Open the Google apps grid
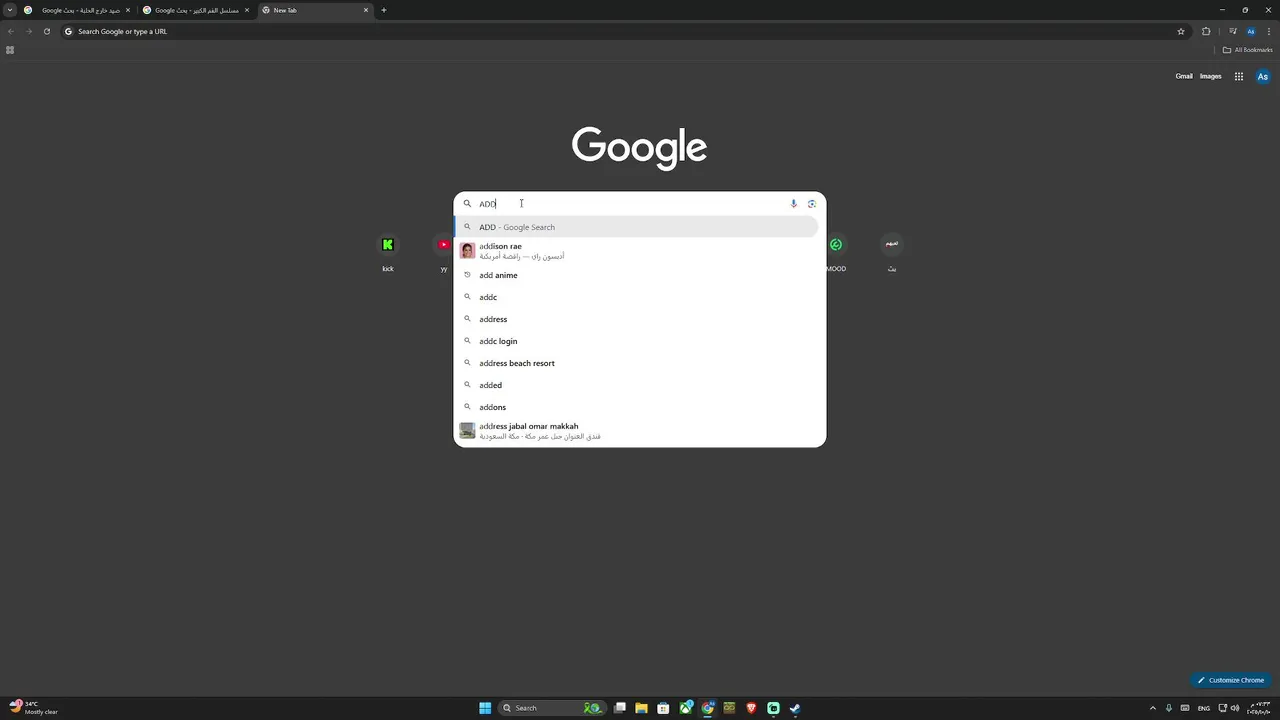The height and width of the screenshot is (720, 1280). (x=1239, y=76)
